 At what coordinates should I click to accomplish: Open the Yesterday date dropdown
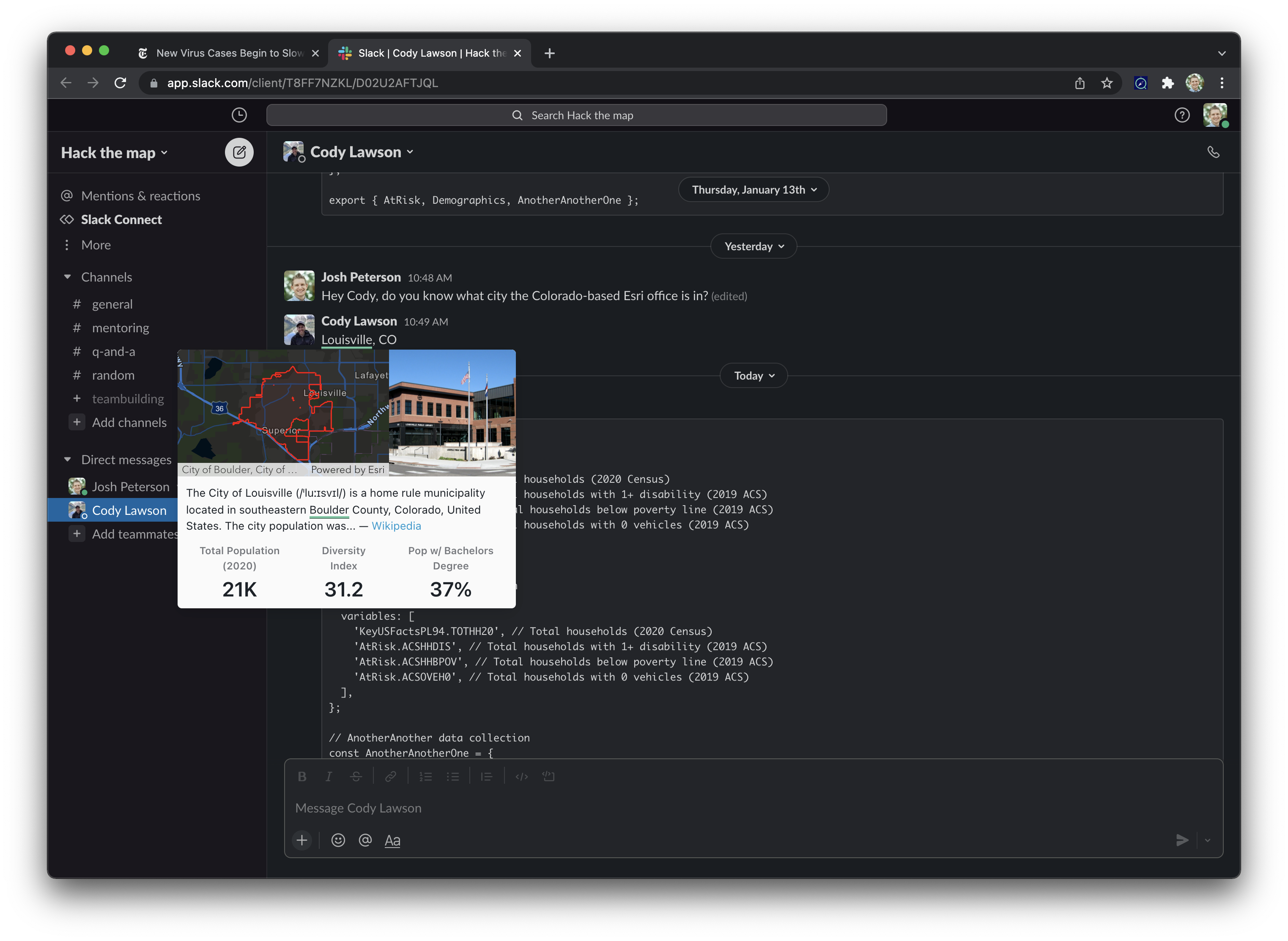click(x=753, y=246)
